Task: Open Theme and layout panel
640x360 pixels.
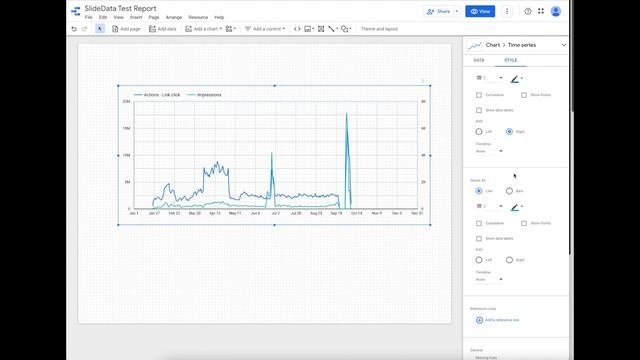Action: [379, 29]
